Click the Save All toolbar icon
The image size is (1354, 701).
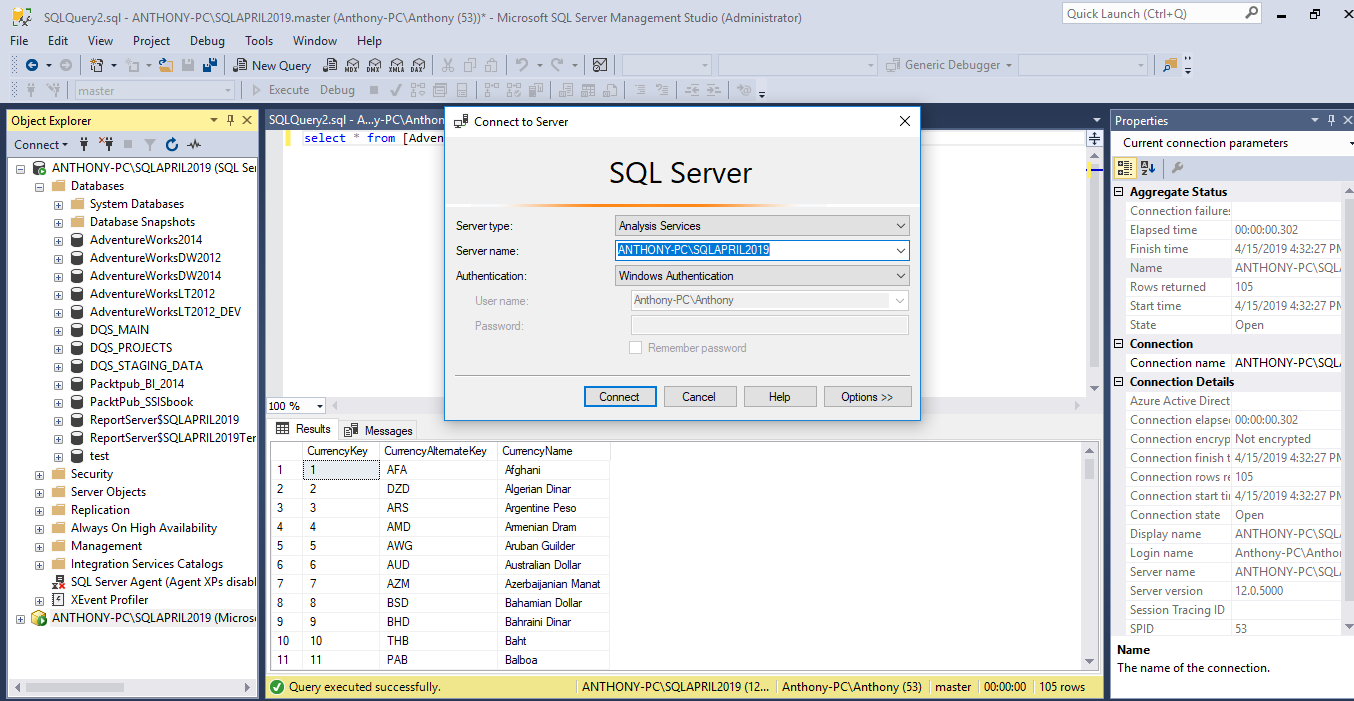[x=210, y=65]
